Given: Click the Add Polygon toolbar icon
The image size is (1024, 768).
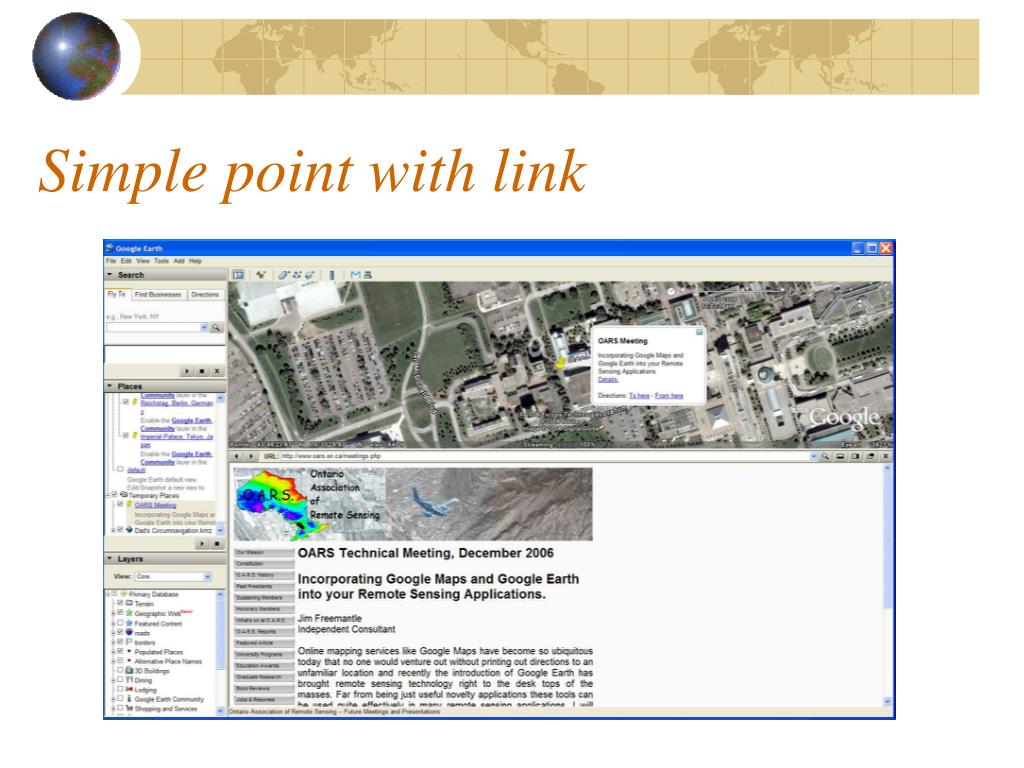Looking at the screenshot, I should 283,275.
